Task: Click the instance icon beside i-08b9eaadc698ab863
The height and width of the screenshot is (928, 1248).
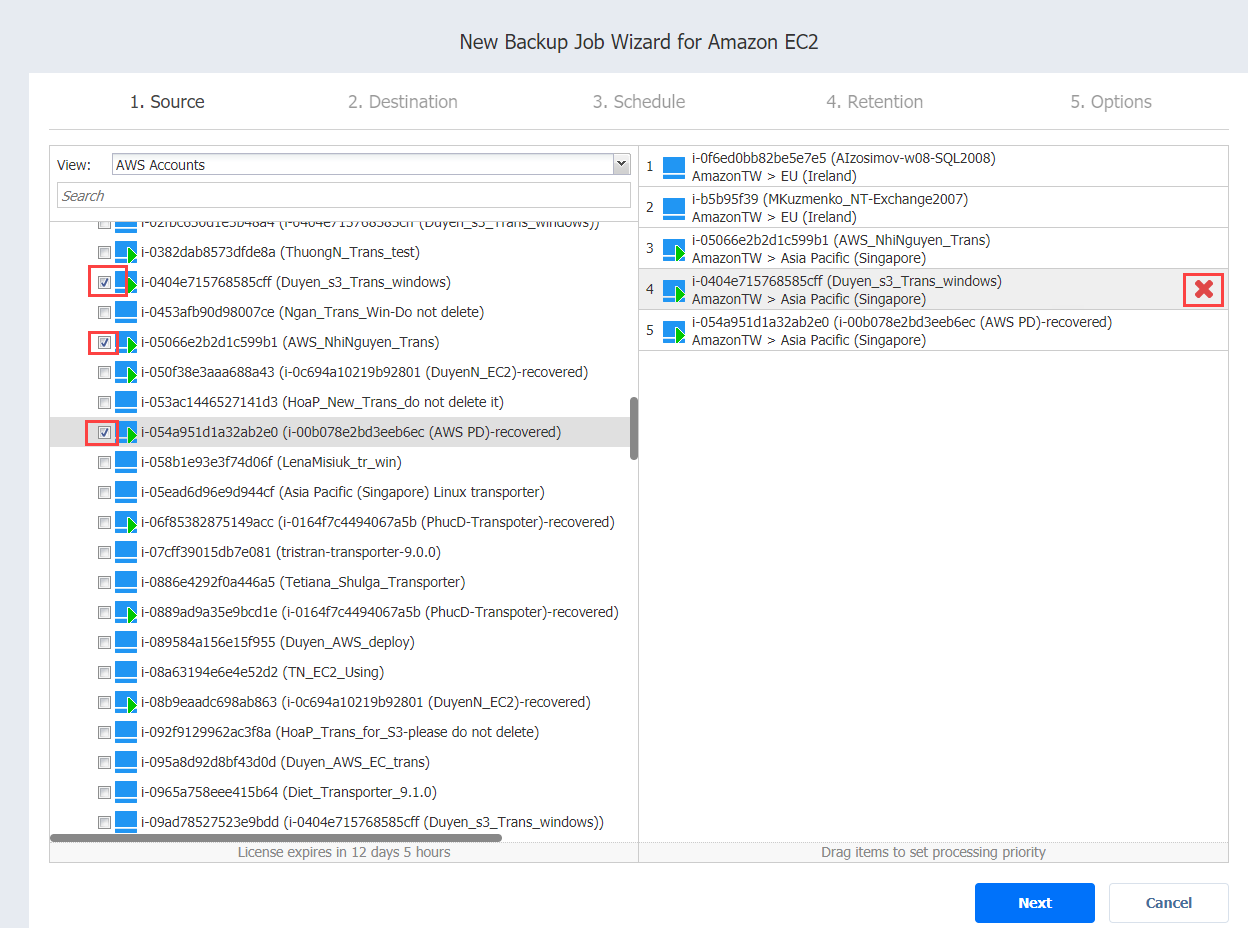Action: (x=126, y=702)
